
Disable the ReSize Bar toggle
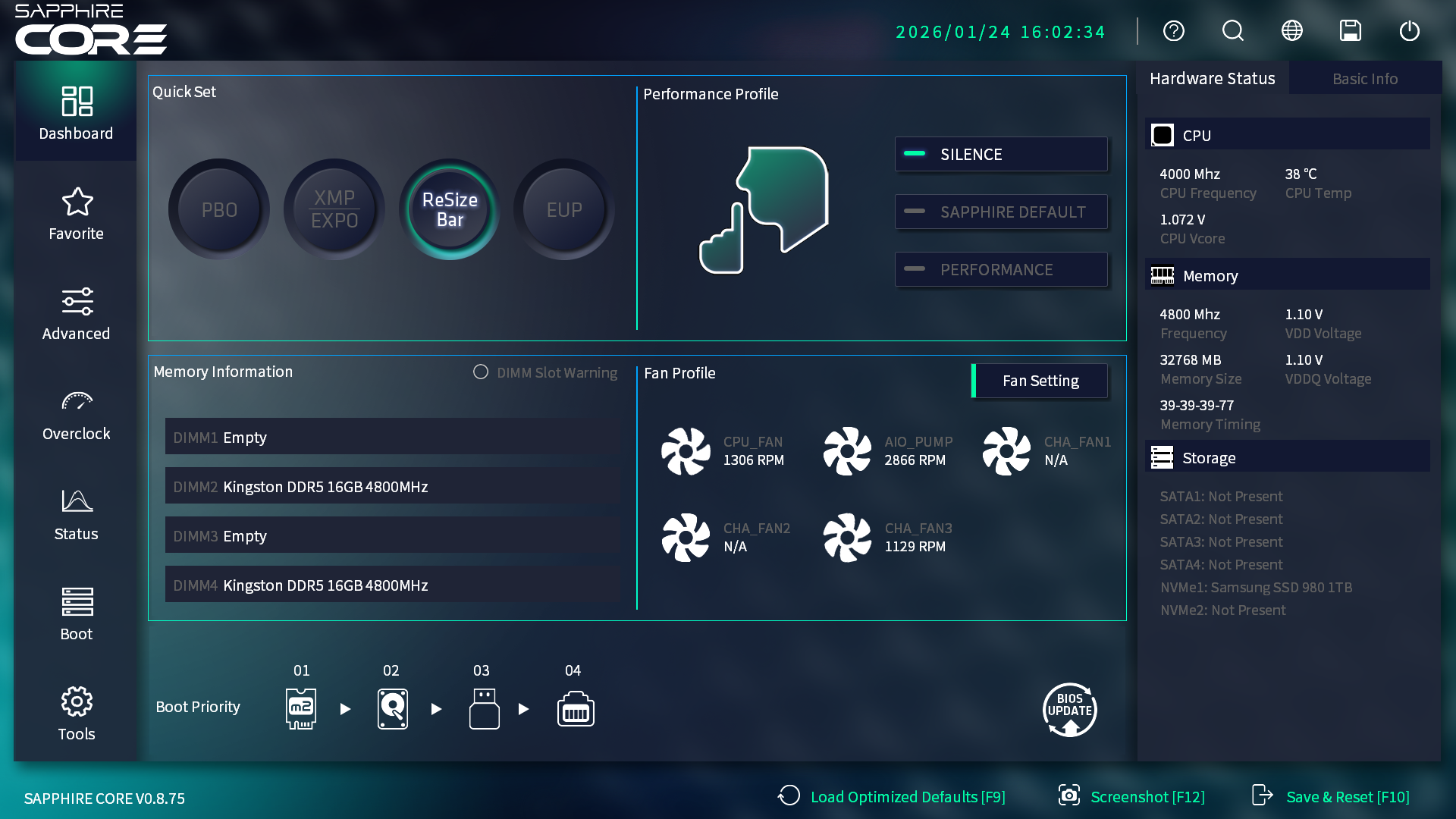pyautogui.click(x=450, y=209)
